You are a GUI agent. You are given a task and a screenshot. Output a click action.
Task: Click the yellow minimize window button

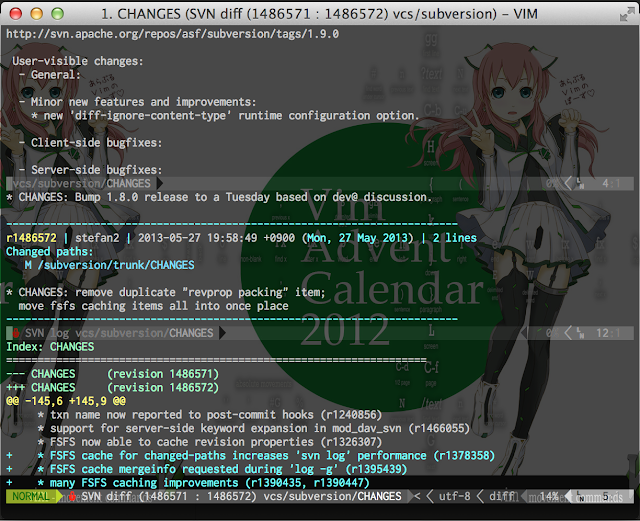pyautogui.click(x=37, y=13)
